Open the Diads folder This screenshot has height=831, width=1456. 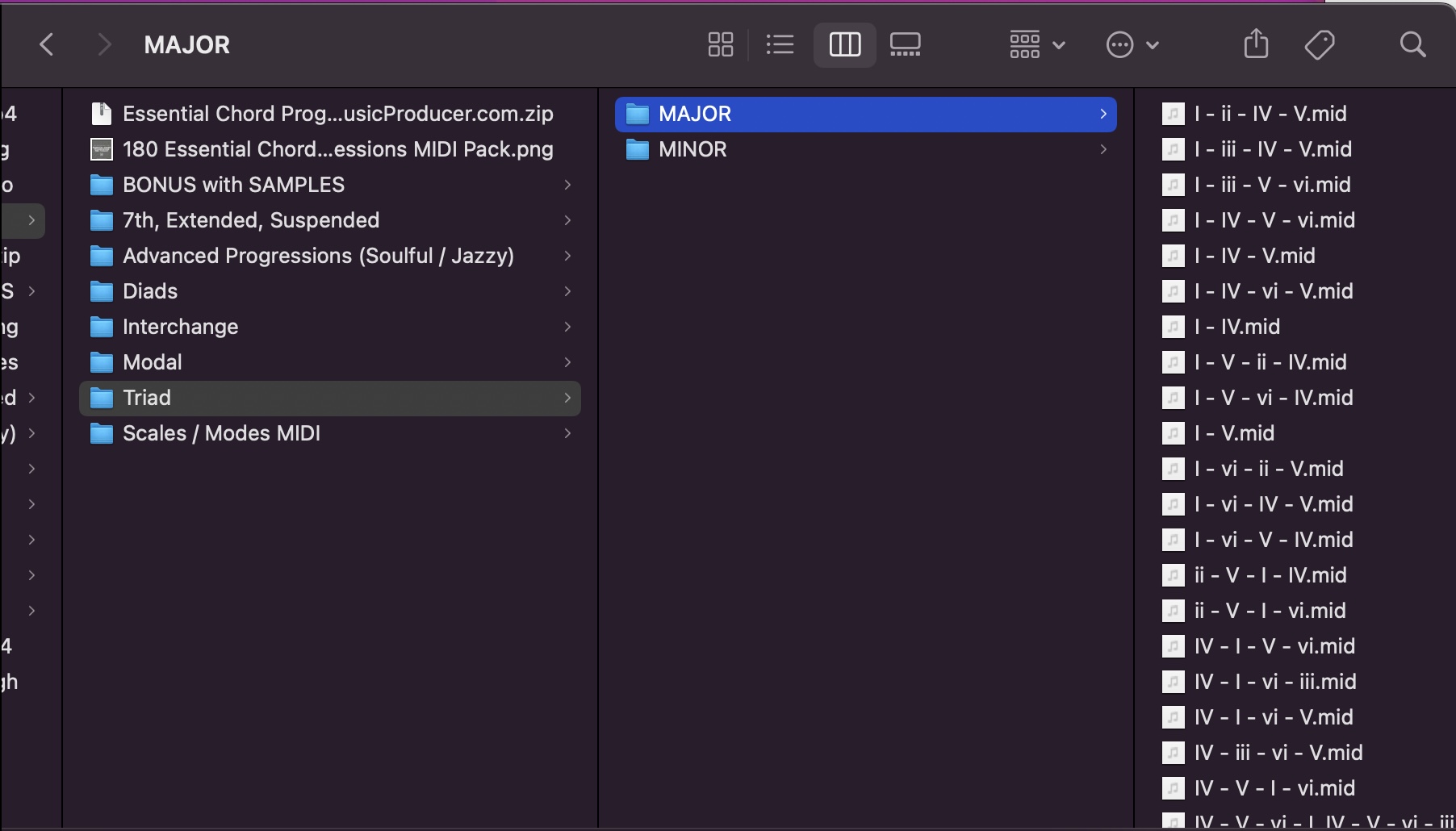150,291
